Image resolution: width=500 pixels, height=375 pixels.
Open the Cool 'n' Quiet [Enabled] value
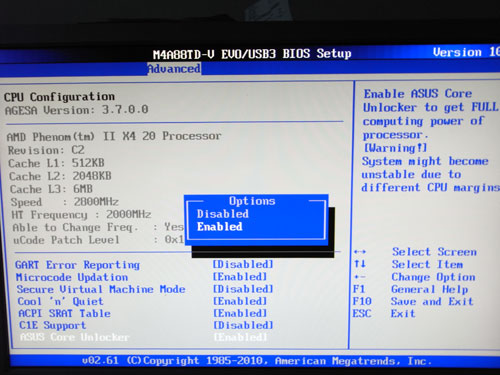click(240, 301)
